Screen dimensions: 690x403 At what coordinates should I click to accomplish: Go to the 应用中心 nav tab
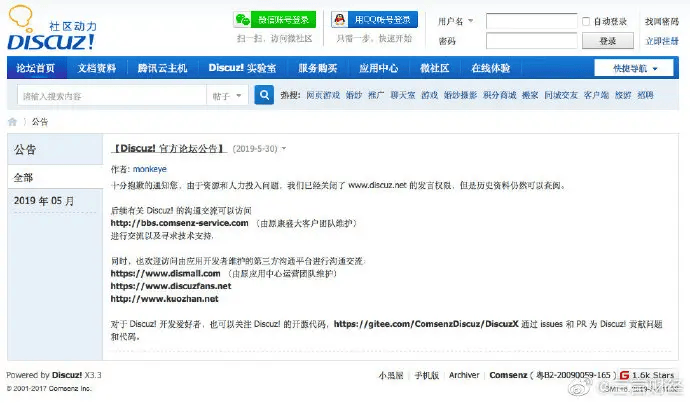point(379,68)
